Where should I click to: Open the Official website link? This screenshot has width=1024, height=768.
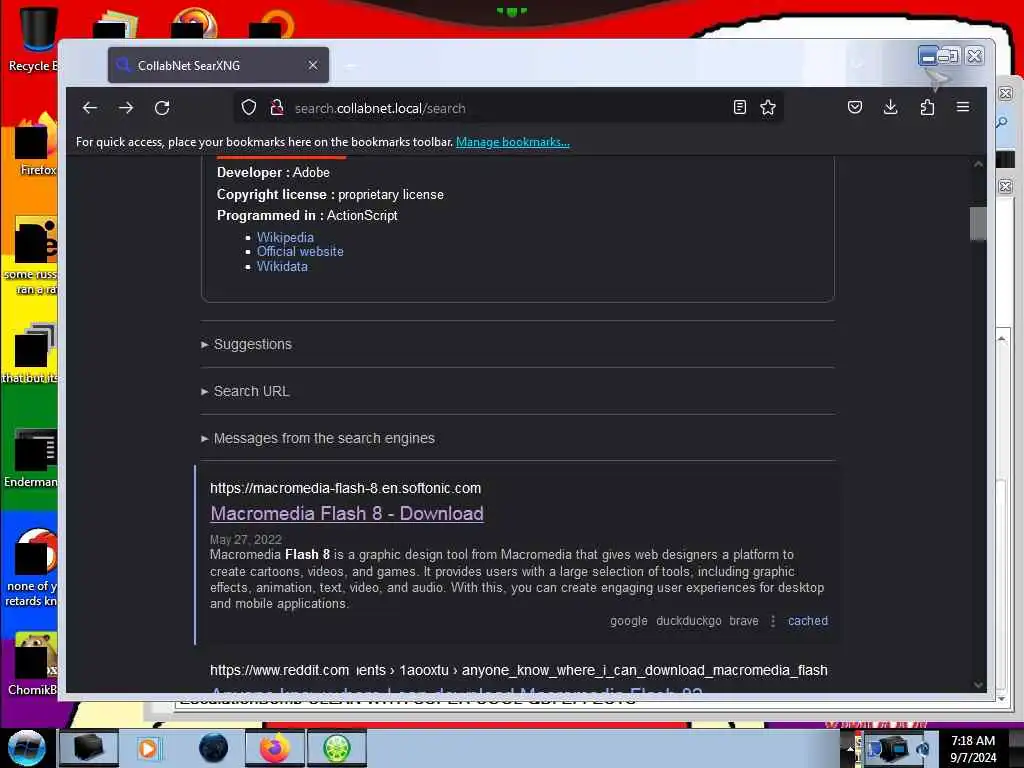point(300,251)
